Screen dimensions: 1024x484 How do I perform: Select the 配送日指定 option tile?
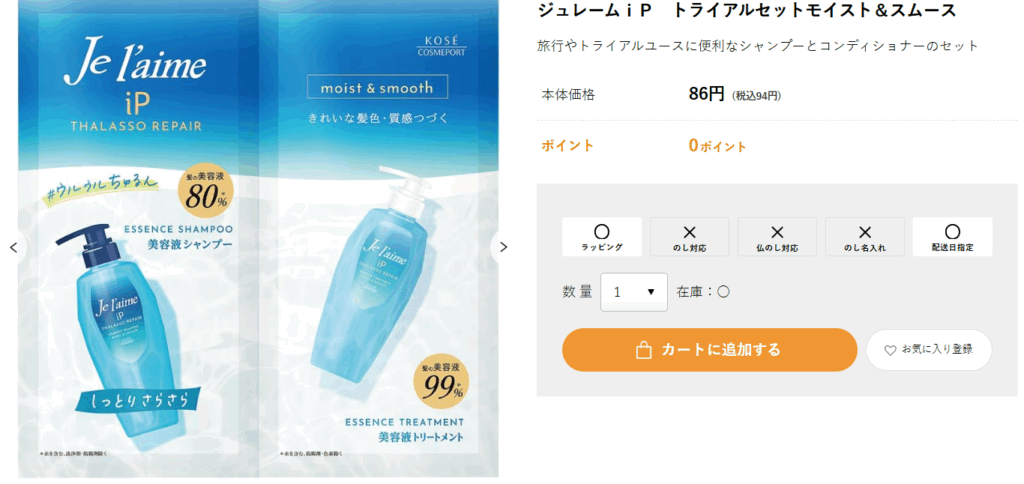[952, 237]
